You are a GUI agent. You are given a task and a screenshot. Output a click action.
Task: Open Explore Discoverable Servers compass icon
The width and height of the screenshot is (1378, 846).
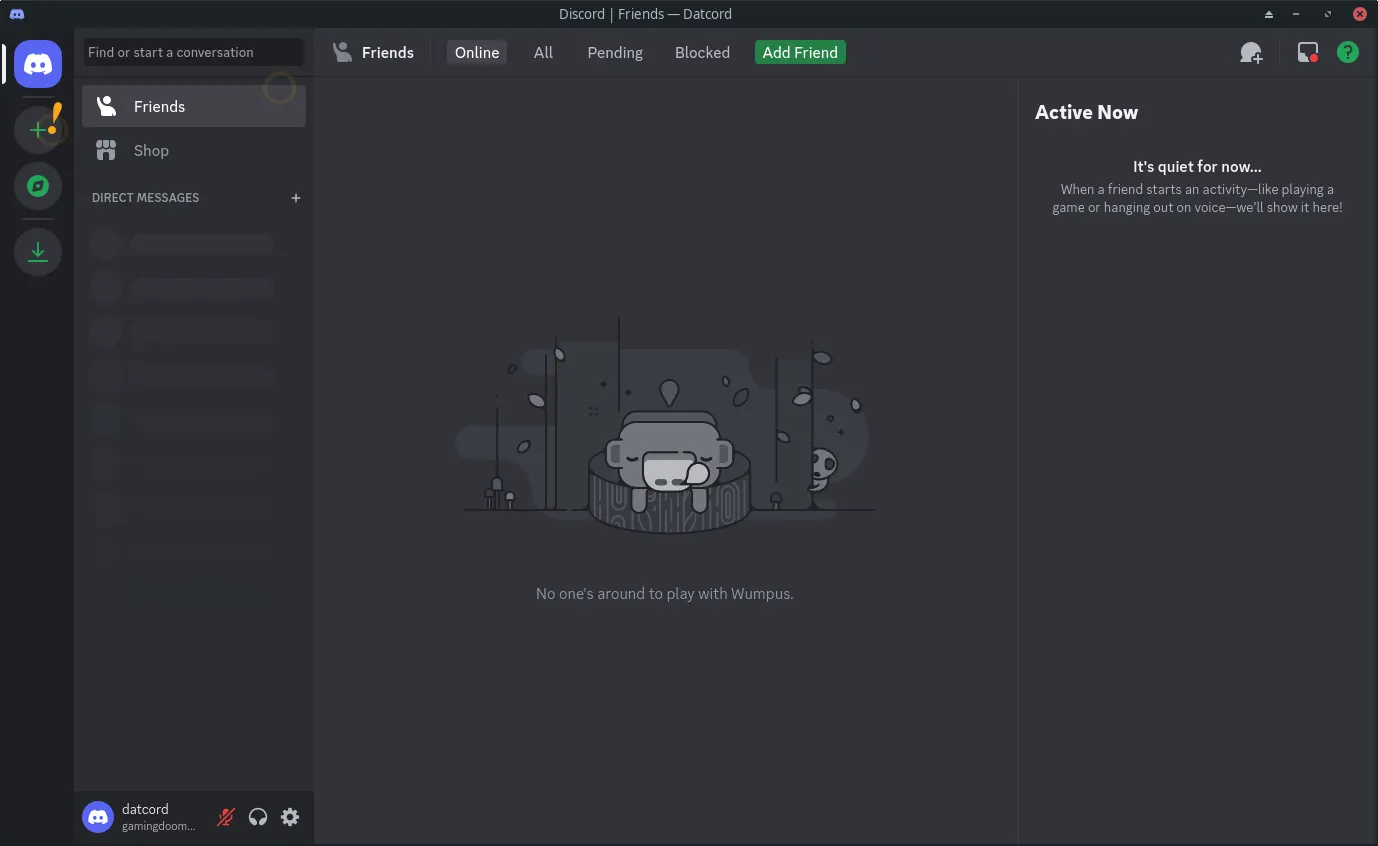38,187
